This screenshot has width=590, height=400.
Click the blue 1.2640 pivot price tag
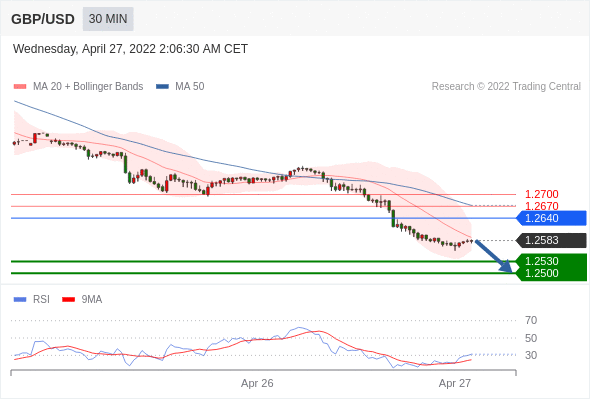click(551, 218)
